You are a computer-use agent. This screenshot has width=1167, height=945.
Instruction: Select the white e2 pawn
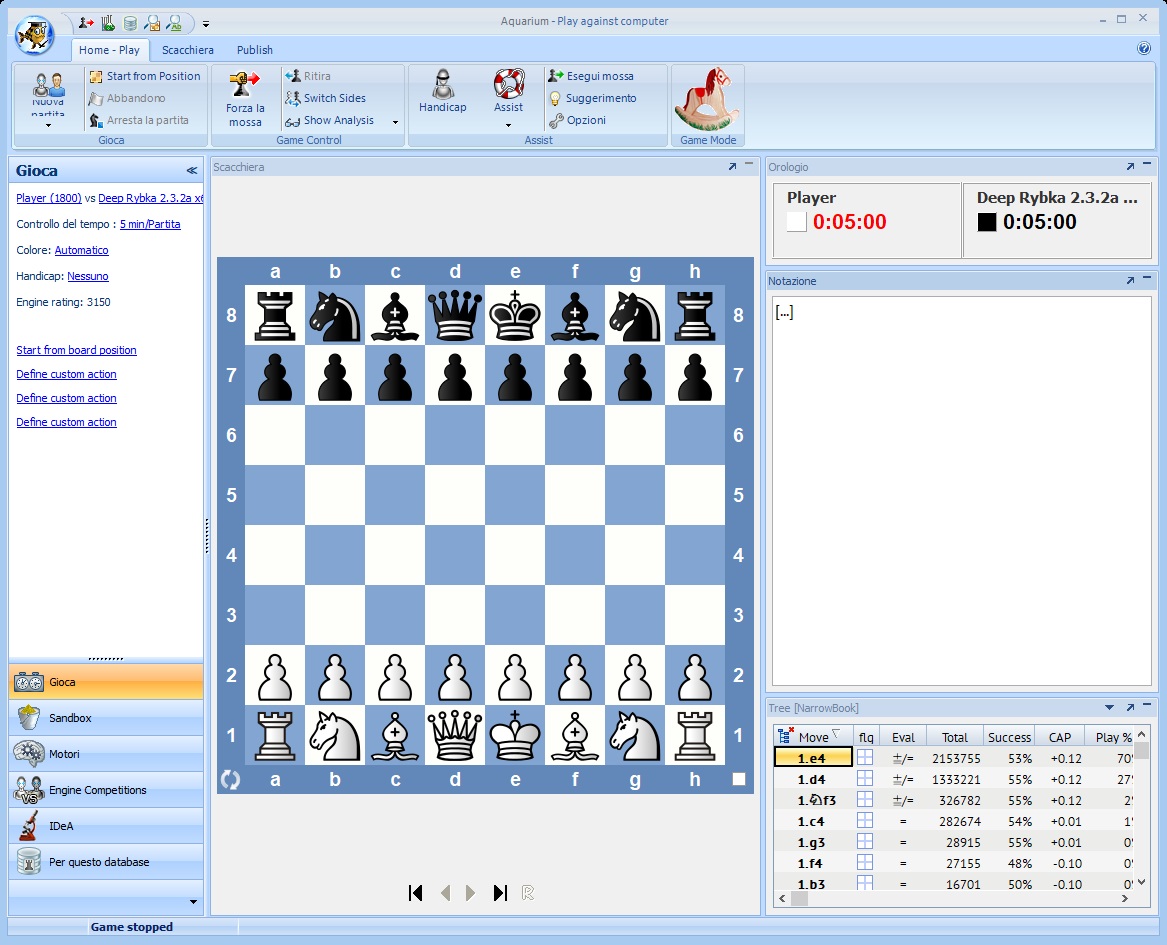coord(515,675)
